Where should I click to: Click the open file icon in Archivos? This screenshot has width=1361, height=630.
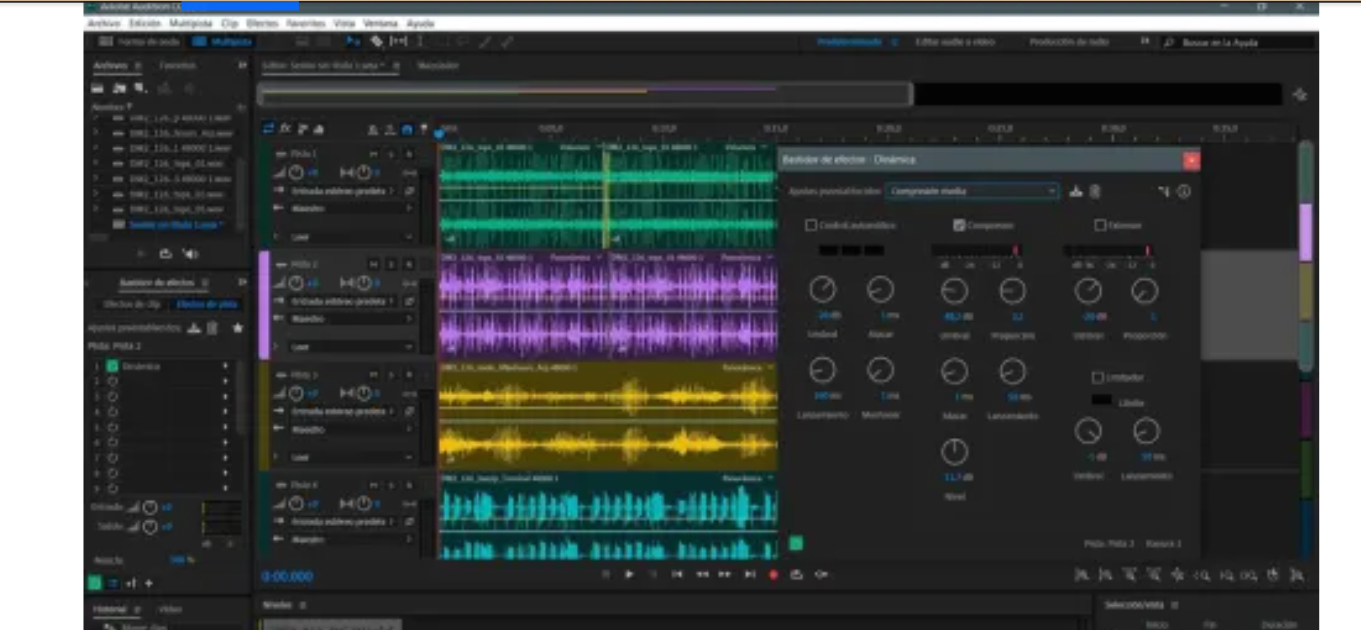coord(99,88)
